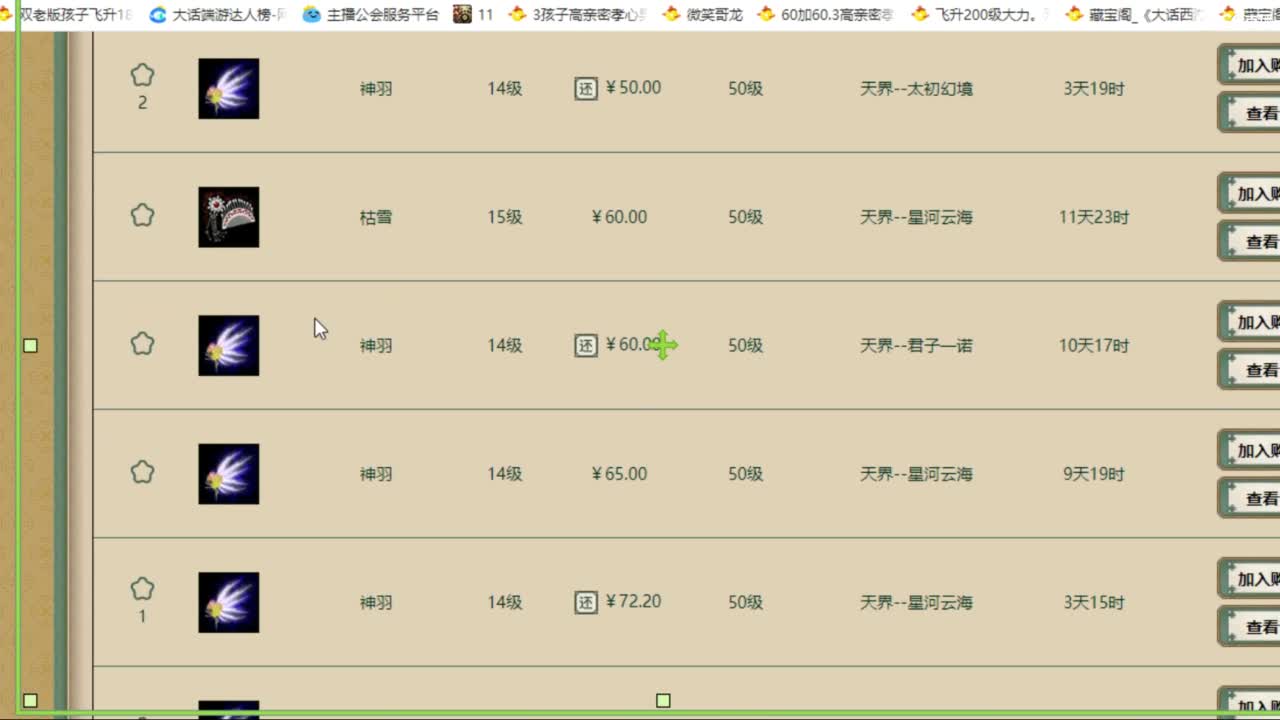
Task: View details of the ¥65.00 神羽
Action: [x=1250, y=498]
